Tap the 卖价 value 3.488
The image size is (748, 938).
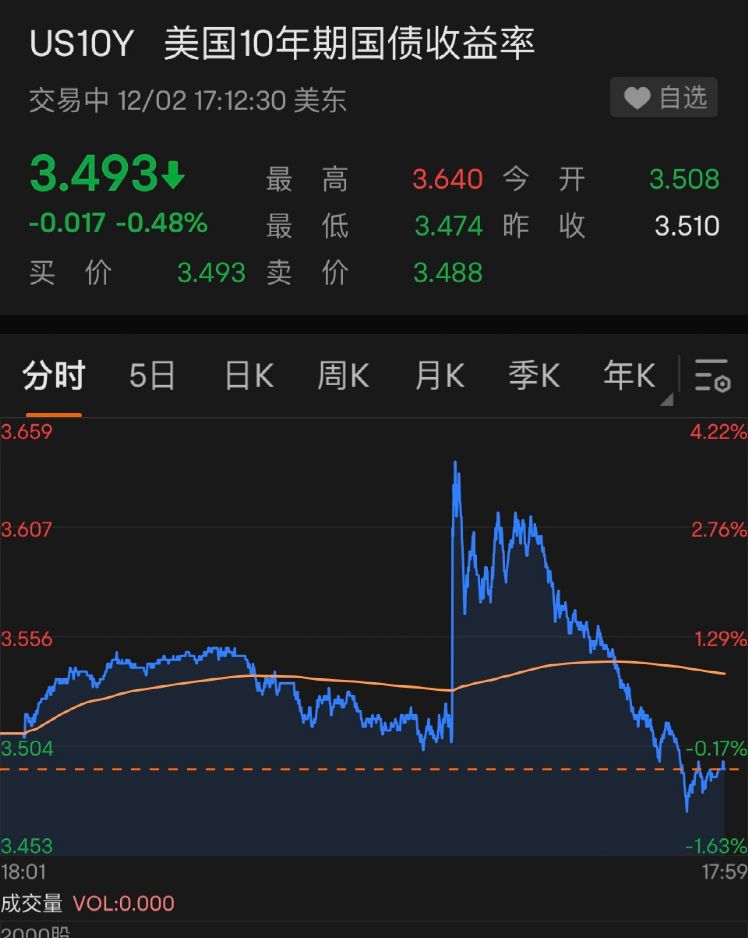coord(447,272)
